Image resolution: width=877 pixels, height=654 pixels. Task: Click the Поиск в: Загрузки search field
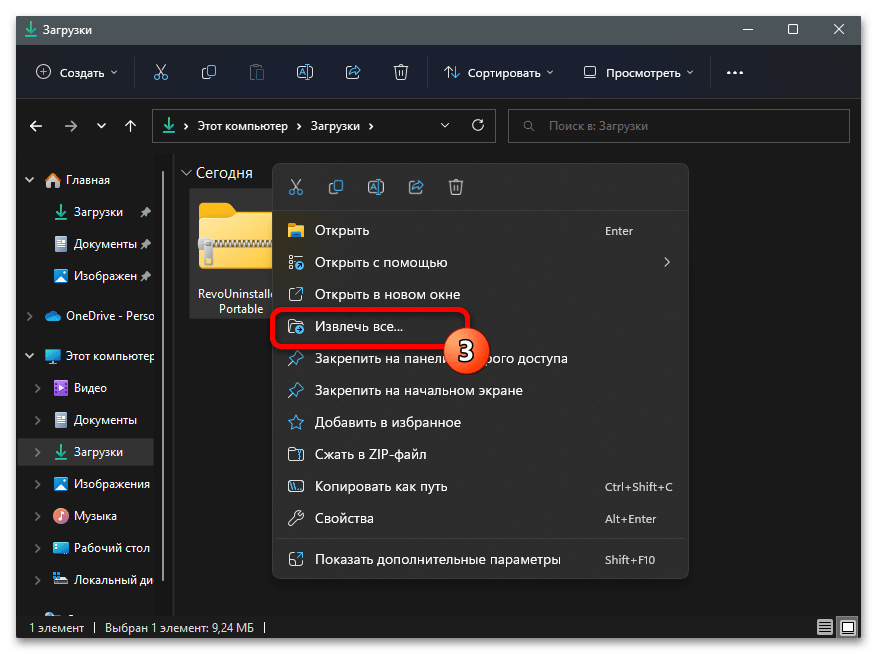(678, 126)
